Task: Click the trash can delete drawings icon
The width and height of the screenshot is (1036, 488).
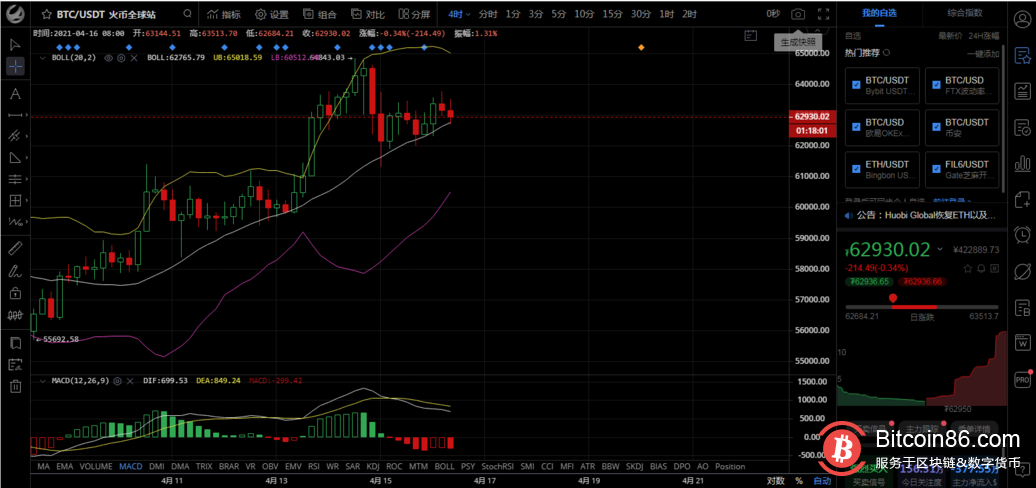Action: click(x=15, y=387)
